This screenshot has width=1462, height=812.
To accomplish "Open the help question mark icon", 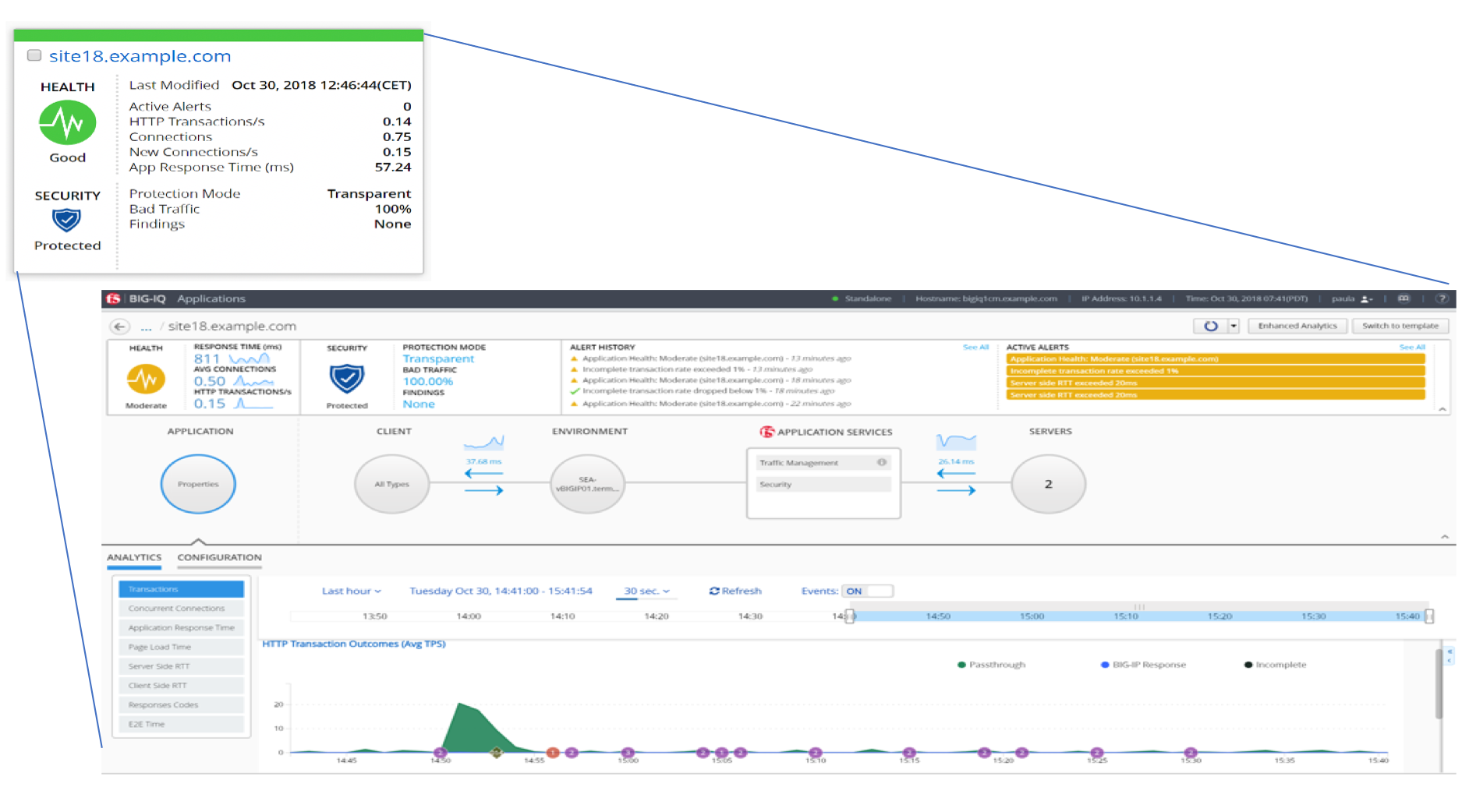I will pos(1443,298).
